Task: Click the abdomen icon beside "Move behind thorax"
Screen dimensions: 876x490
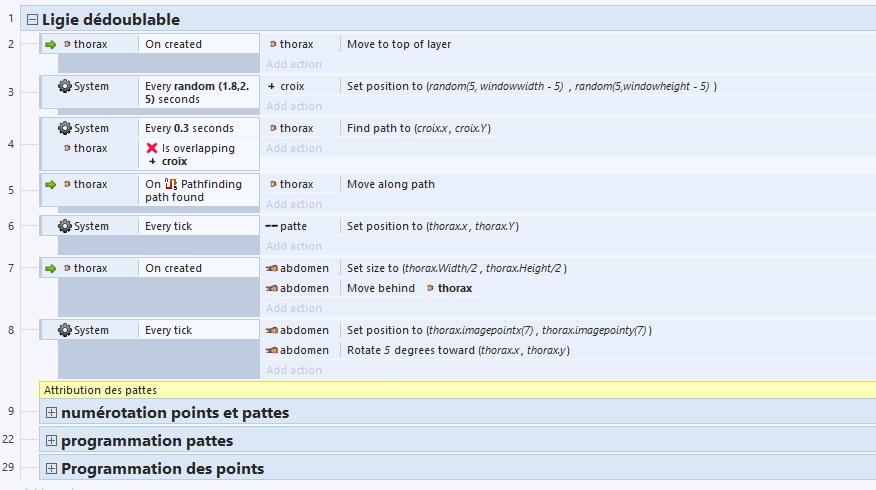Action: (x=271, y=288)
